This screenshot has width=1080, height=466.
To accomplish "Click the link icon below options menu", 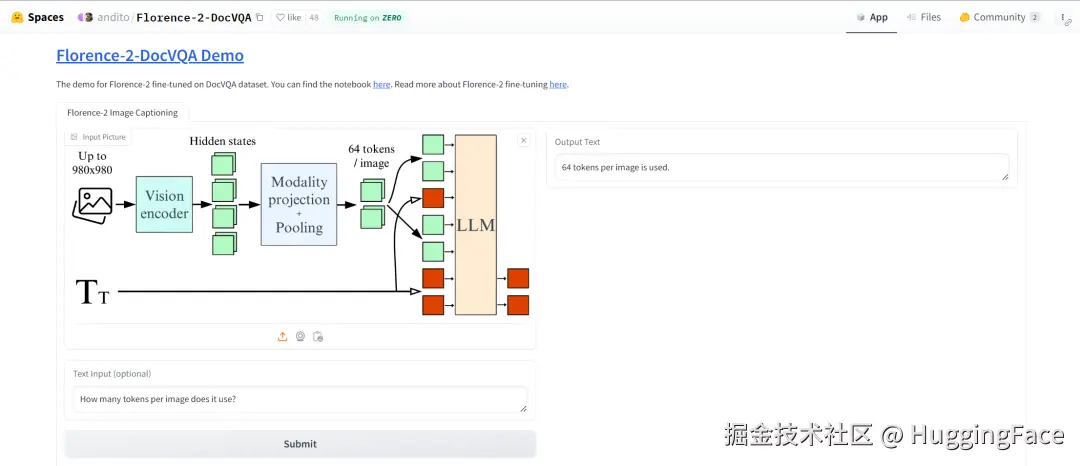I will [x=1066, y=23].
